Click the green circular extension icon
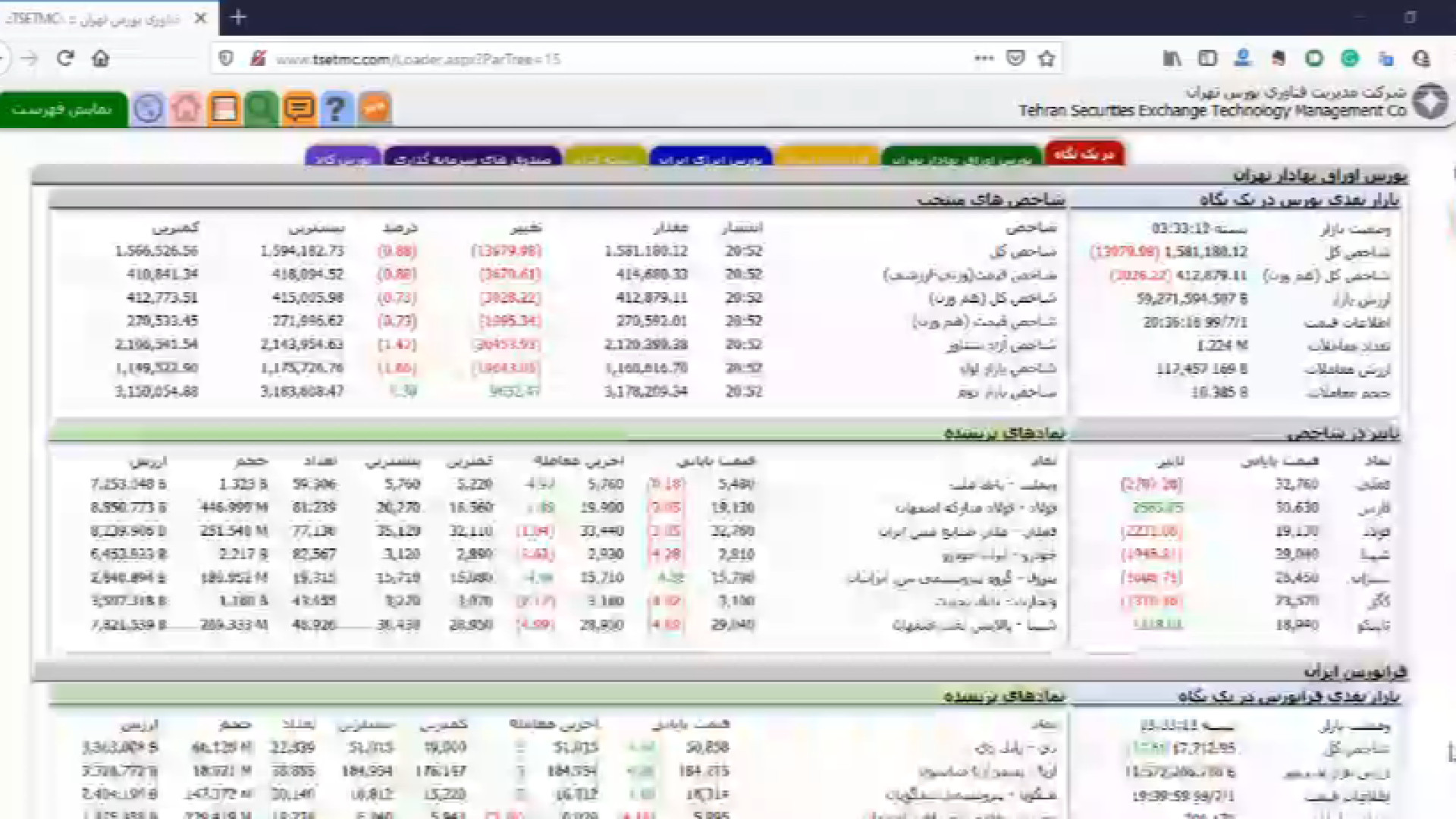The width and height of the screenshot is (1456, 819). (x=1314, y=58)
